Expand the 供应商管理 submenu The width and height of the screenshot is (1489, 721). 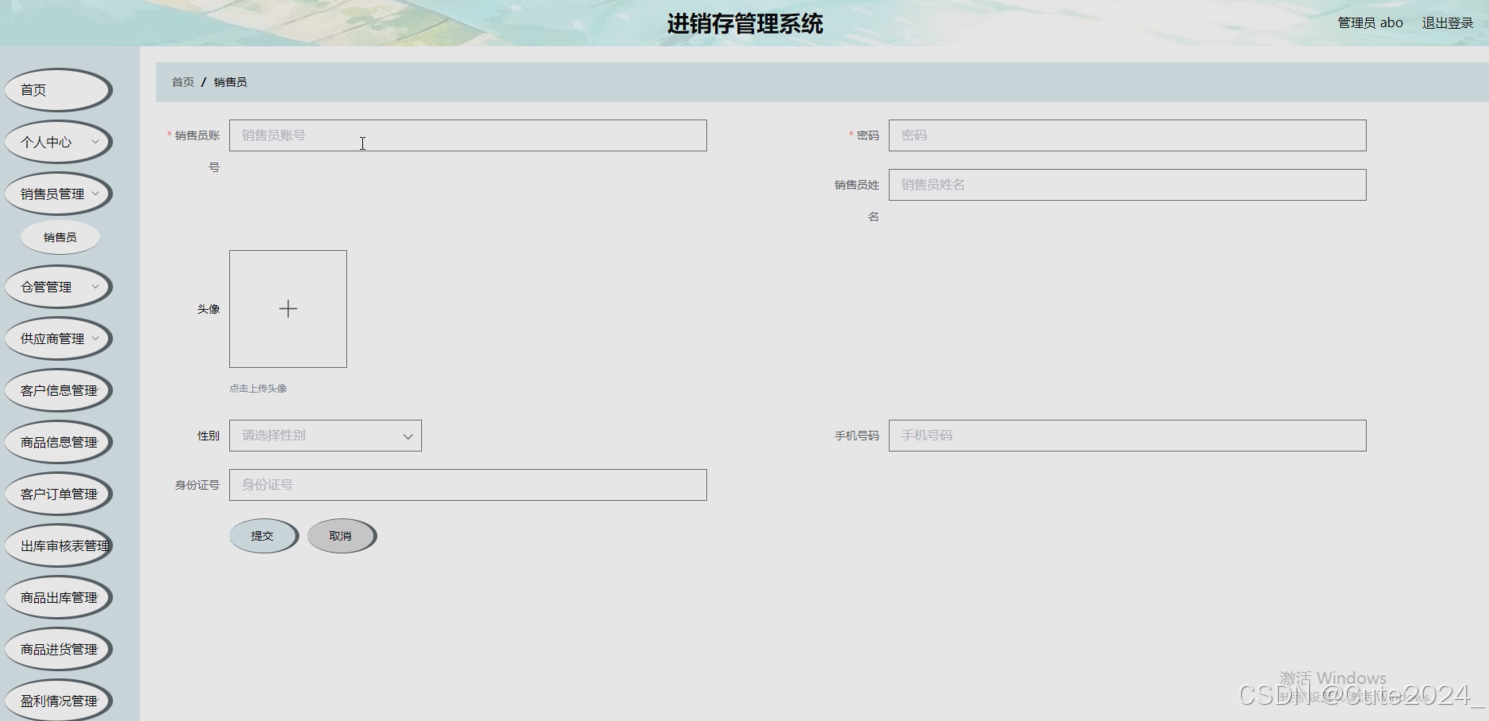(x=57, y=338)
